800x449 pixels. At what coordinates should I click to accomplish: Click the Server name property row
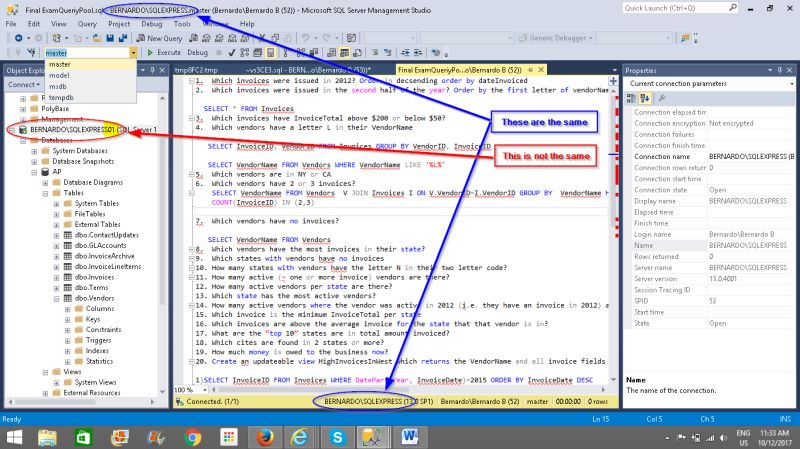[x=710, y=268]
